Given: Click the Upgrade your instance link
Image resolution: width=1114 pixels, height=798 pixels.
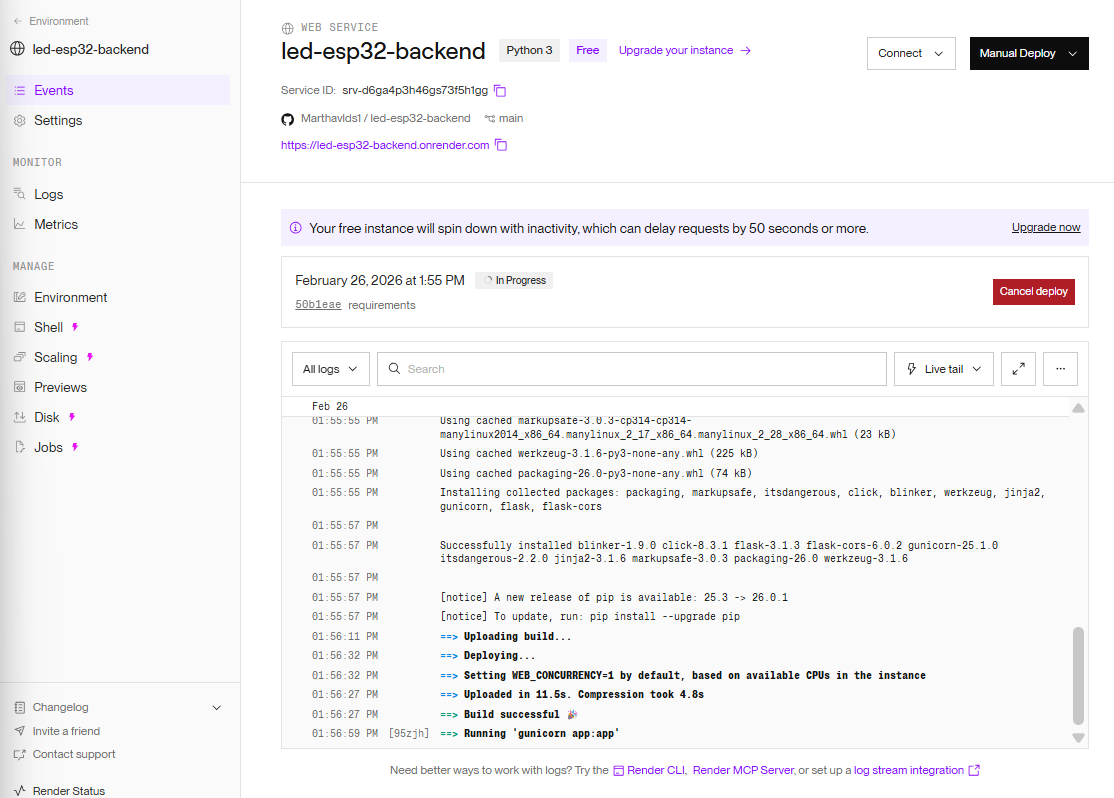Looking at the screenshot, I should pyautogui.click(x=676, y=50).
